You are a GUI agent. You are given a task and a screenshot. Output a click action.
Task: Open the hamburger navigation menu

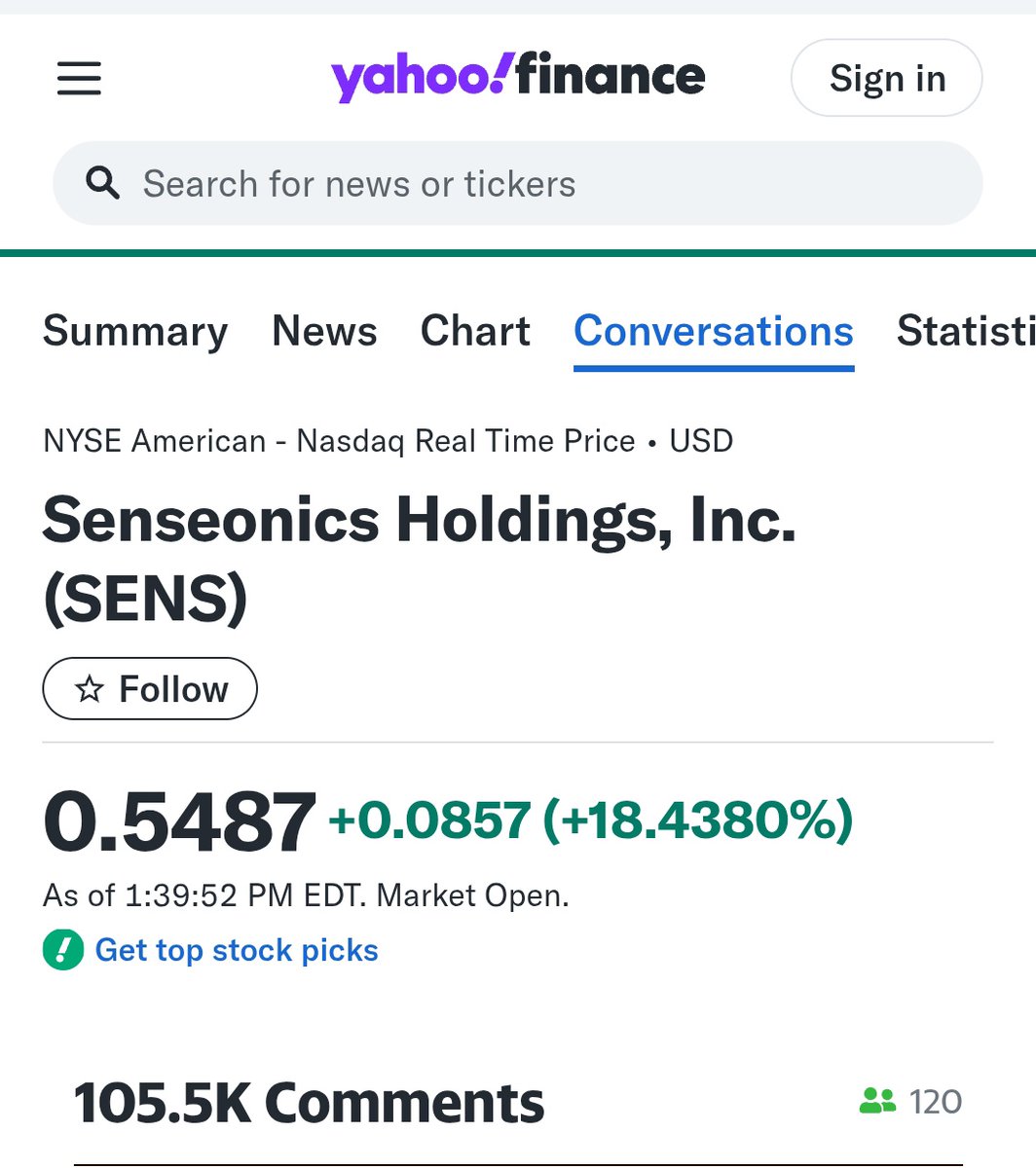point(79,78)
